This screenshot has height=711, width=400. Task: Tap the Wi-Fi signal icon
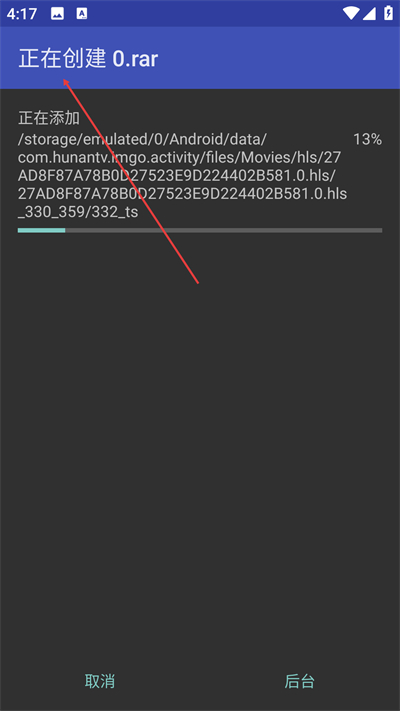click(x=351, y=13)
